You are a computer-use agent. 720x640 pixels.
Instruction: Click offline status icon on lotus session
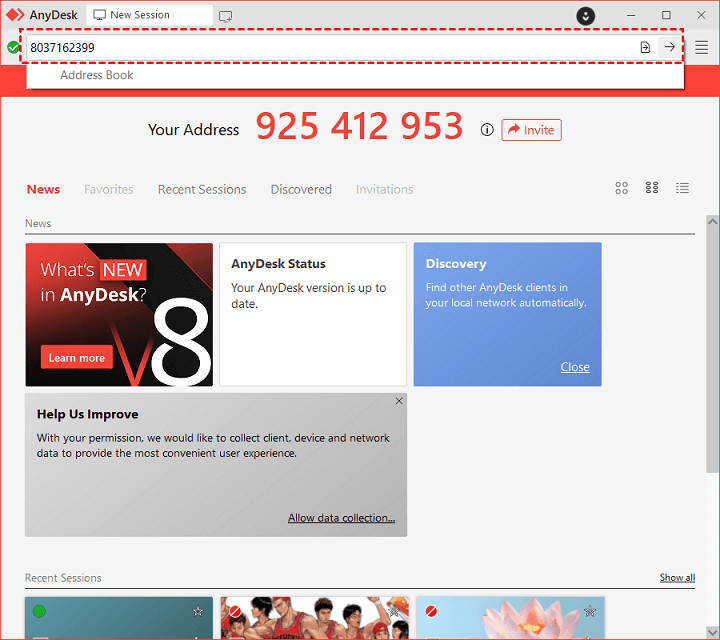click(x=431, y=611)
